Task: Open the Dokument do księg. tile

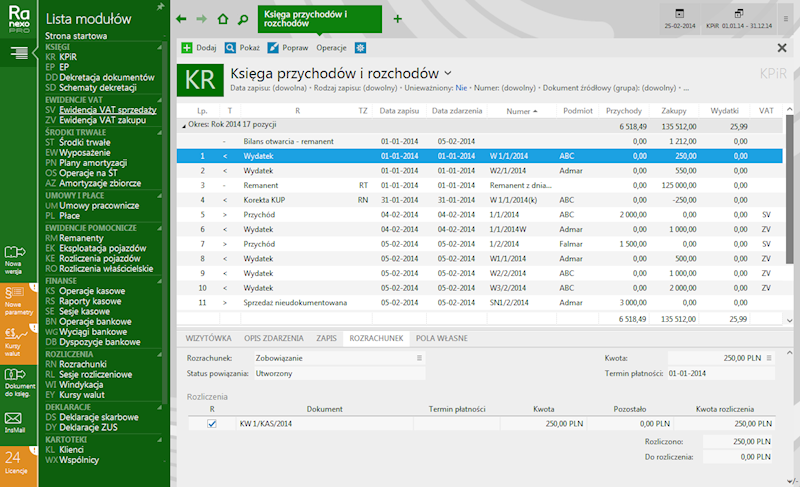Action: click(x=19, y=380)
